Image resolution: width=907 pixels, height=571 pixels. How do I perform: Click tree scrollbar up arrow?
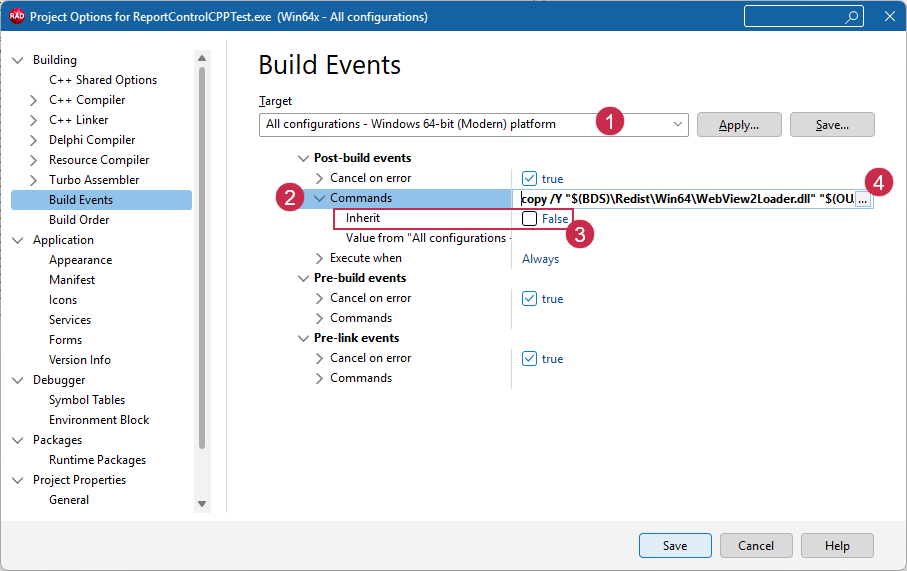(x=202, y=58)
